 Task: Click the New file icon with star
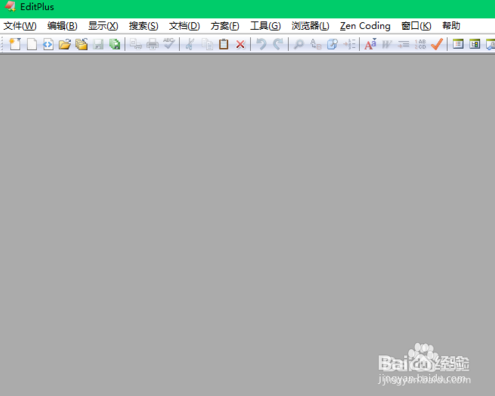coord(15,44)
